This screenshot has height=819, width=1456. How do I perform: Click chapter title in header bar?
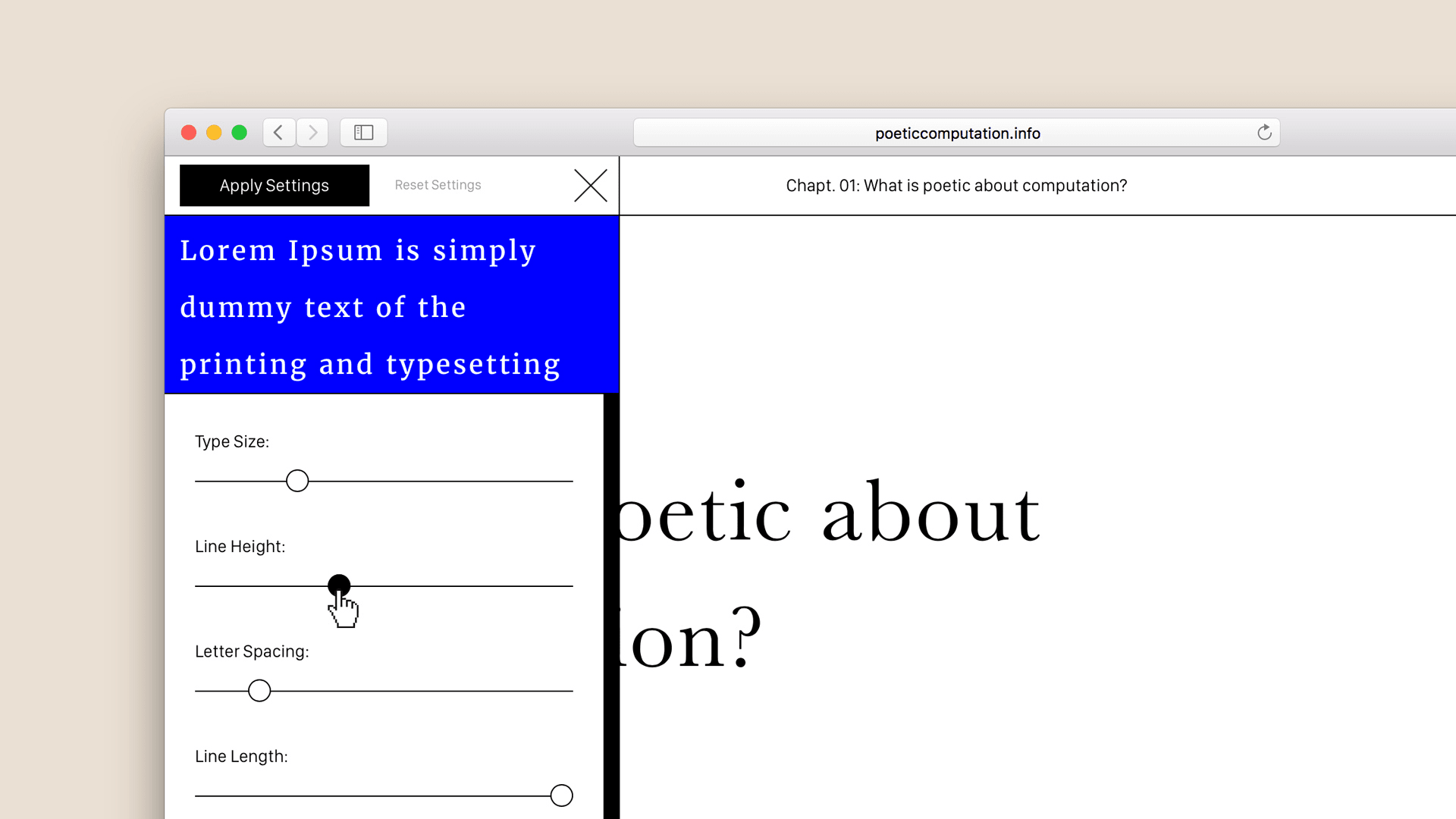(956, 186)
